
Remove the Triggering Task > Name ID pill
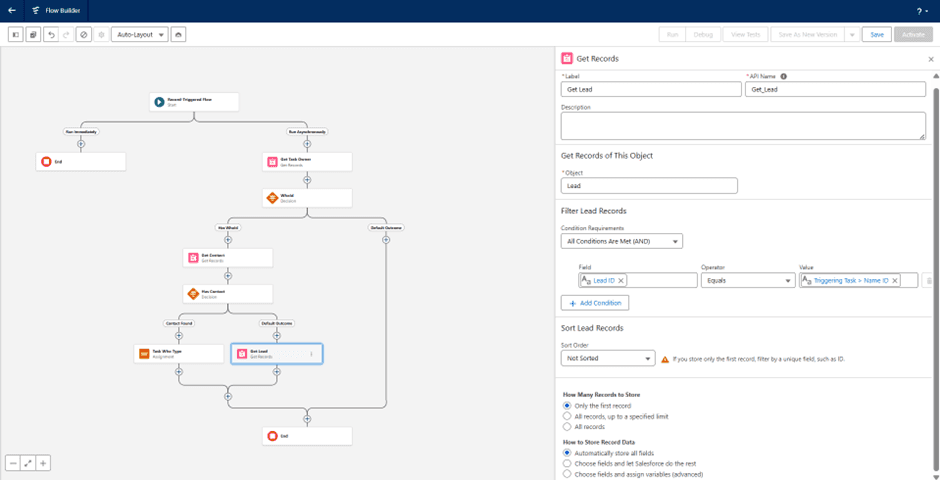(x=894, y=280)
